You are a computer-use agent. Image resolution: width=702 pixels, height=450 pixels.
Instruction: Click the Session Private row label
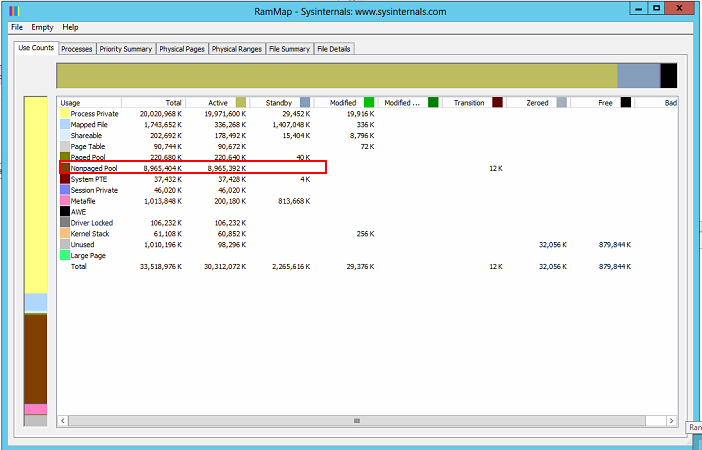[x=94, y=190]
